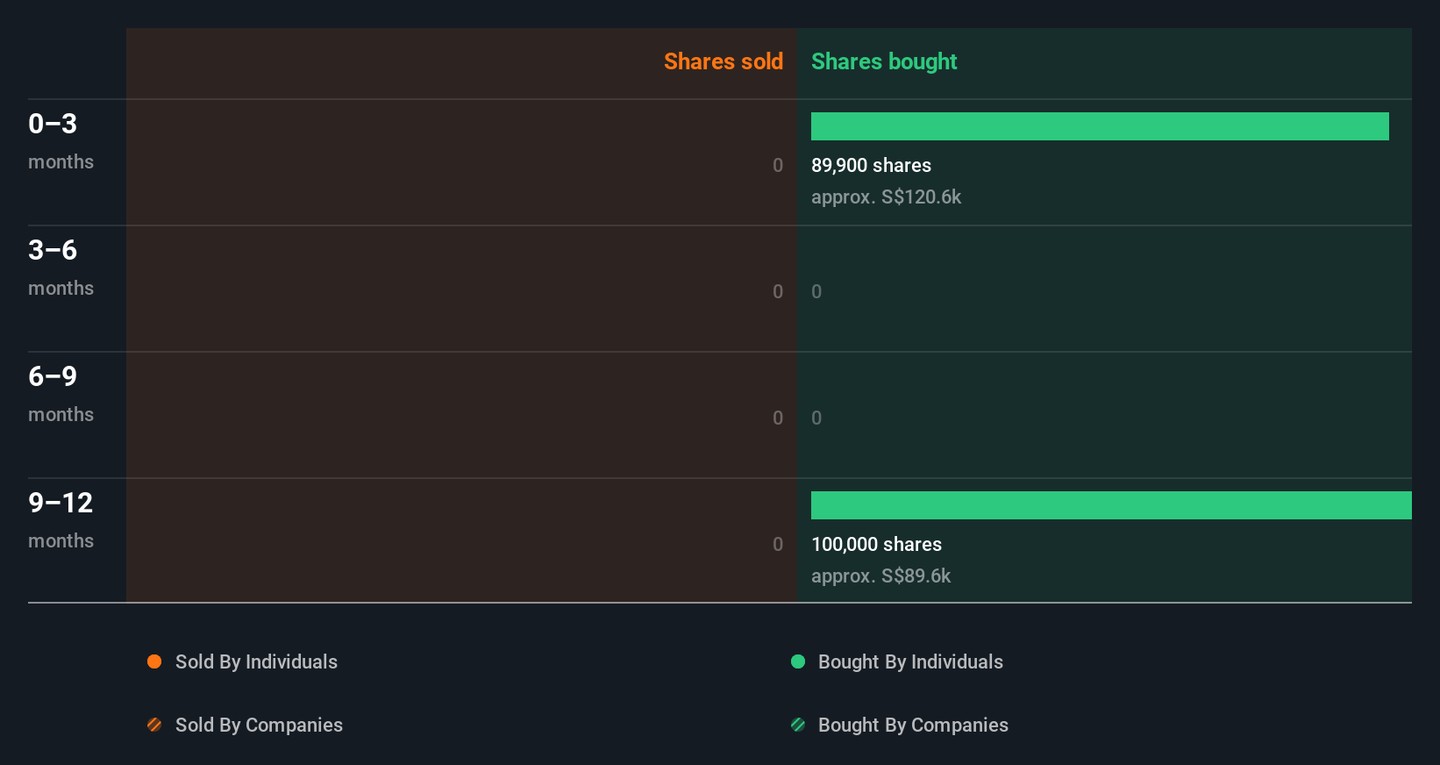Select the 0–3 months green bought bar
The width and height of the screenshot is (1440, 765).
(1099, 126)
